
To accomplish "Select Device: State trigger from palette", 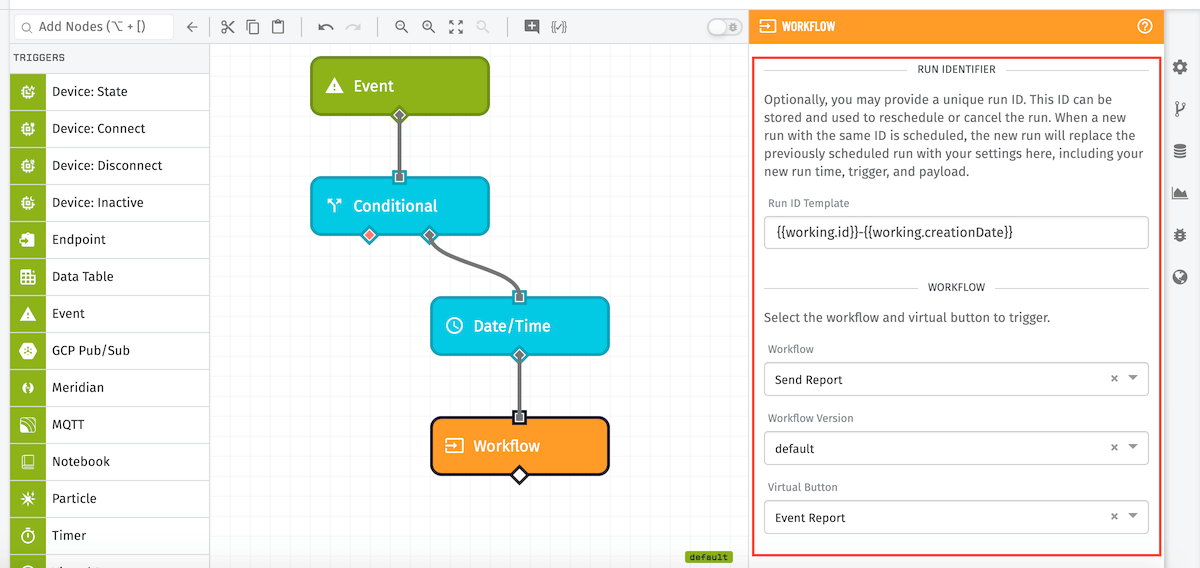I will click(x=110, y=92).
